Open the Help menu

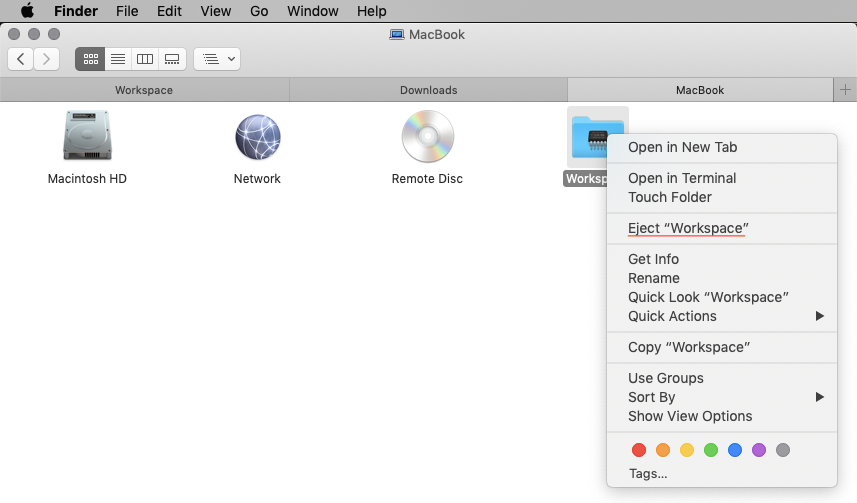click(372, 11)
